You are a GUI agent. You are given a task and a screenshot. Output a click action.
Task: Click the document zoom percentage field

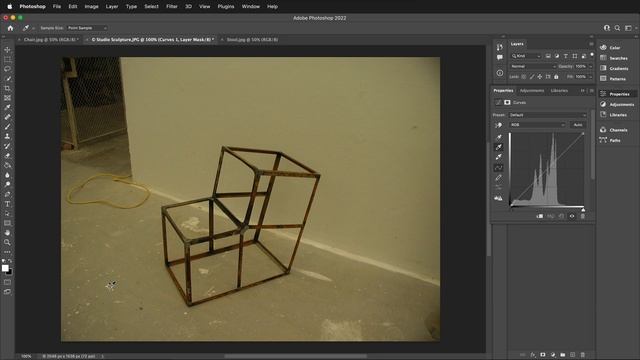click(x=26, y=356)
